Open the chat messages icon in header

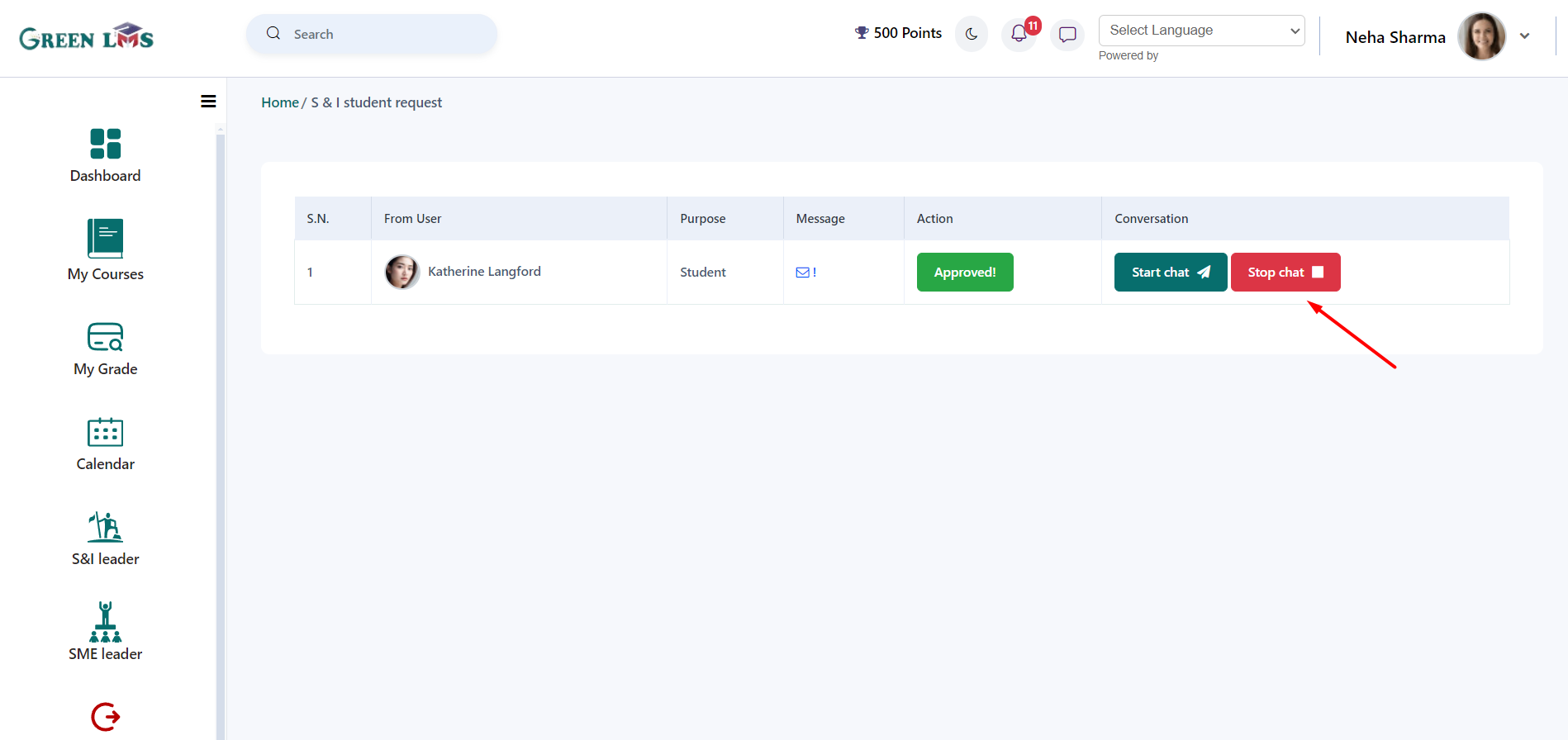tap(1067, 35)
